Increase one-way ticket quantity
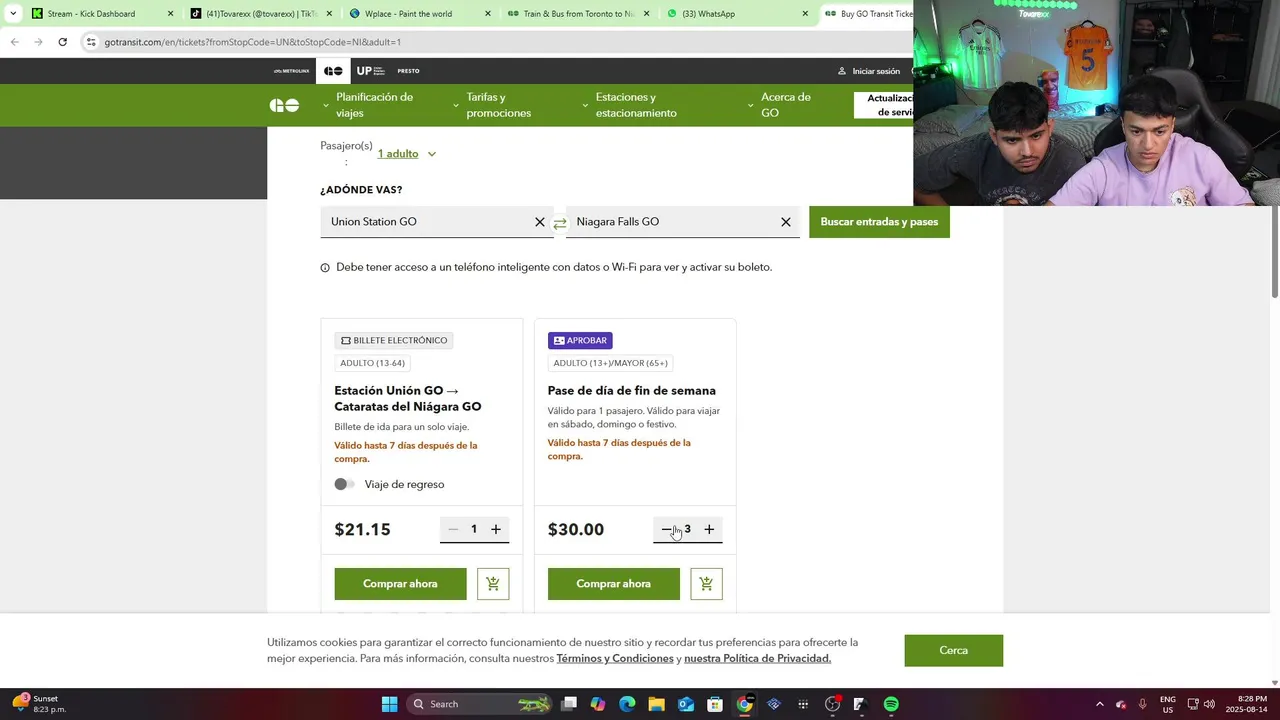The image size is (1280, 720). 496,529
